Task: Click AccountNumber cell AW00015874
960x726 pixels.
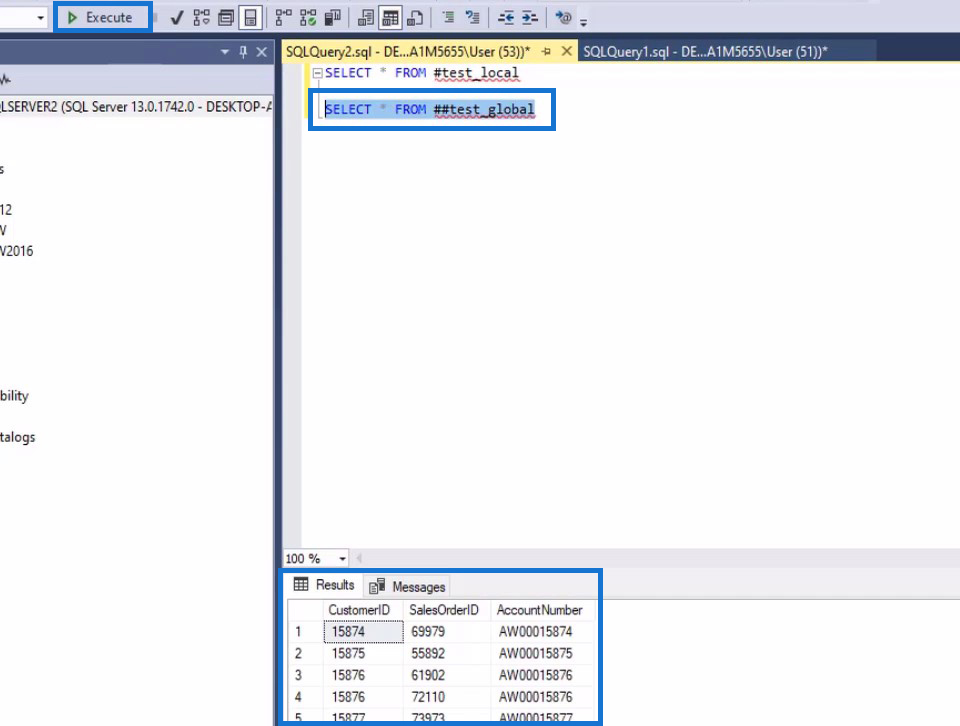Action: click(542, 631)
